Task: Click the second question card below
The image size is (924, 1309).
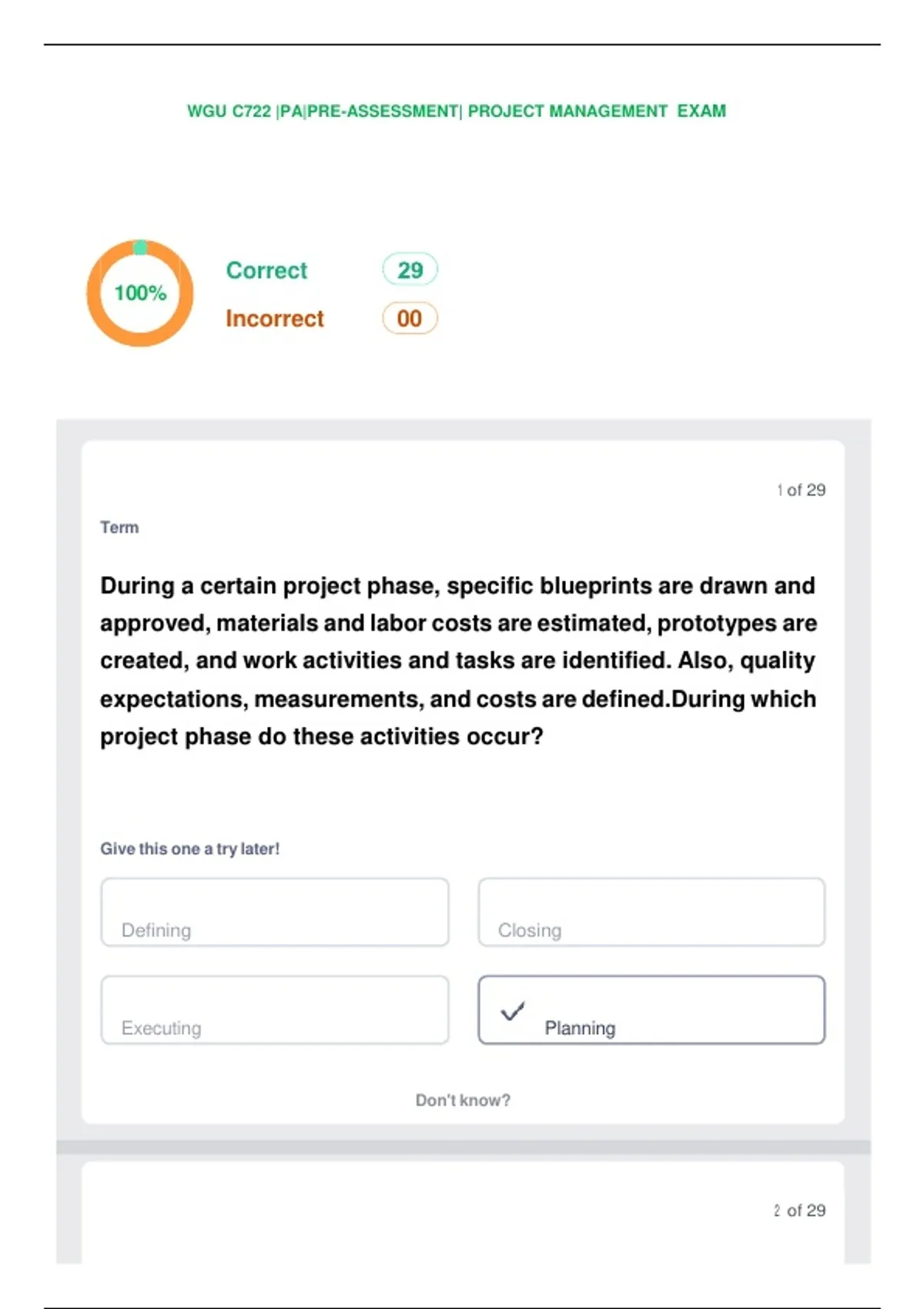Action: [x=463, y=1212]
